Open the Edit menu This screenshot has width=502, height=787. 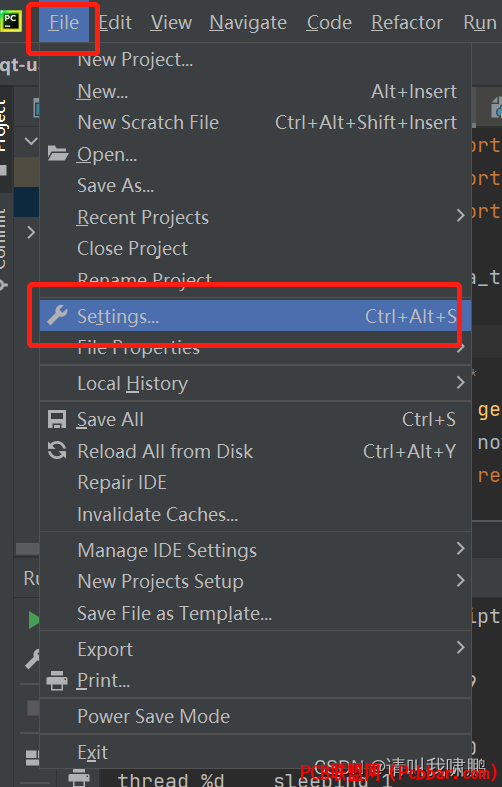click(115, 23)
